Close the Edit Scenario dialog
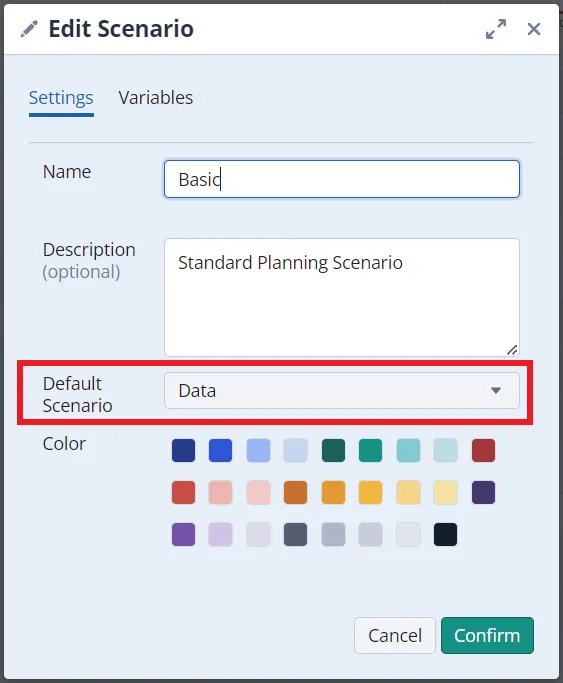 tap(533, 29)
